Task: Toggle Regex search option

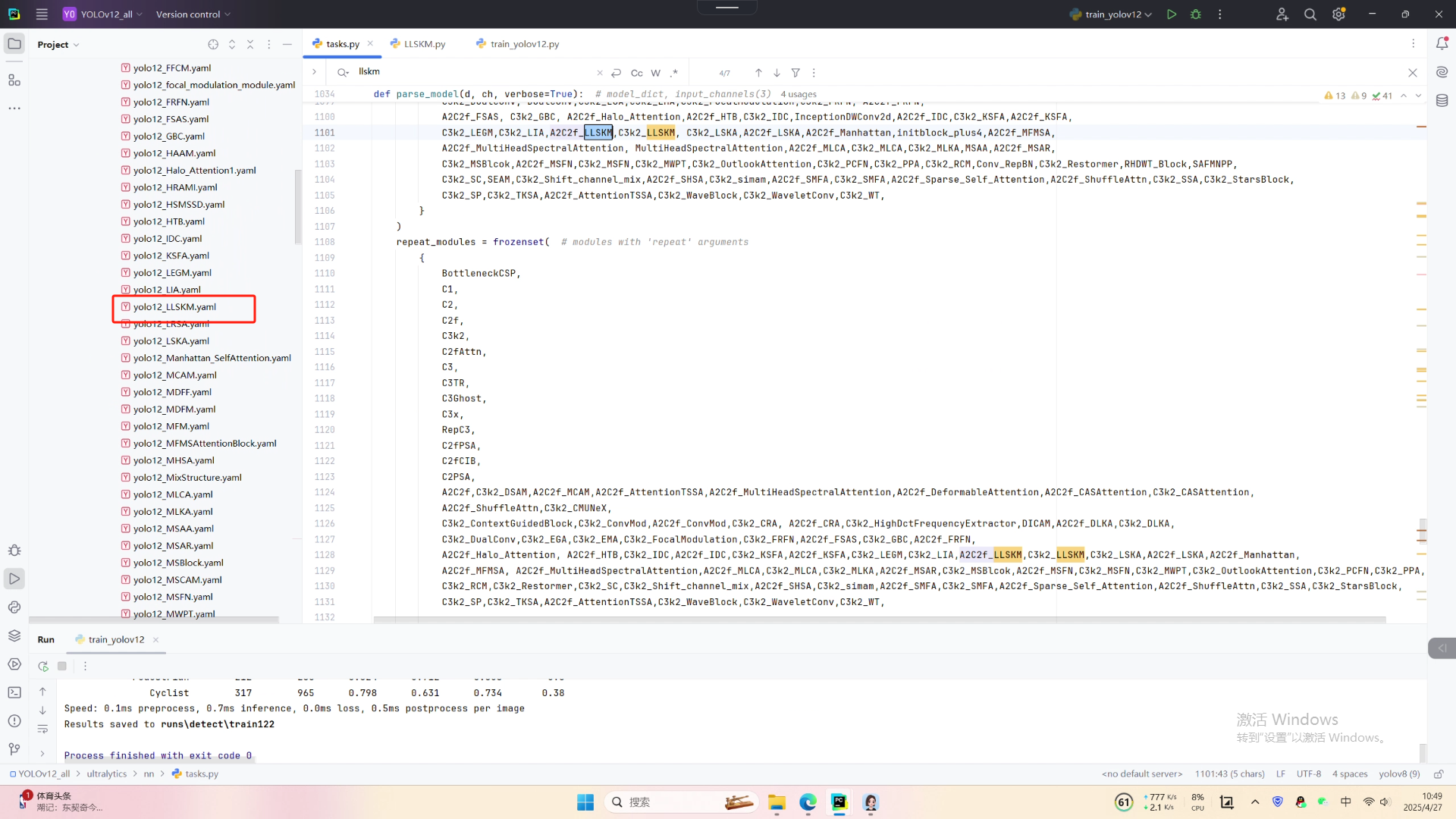Action: click(x=674, y=73)
